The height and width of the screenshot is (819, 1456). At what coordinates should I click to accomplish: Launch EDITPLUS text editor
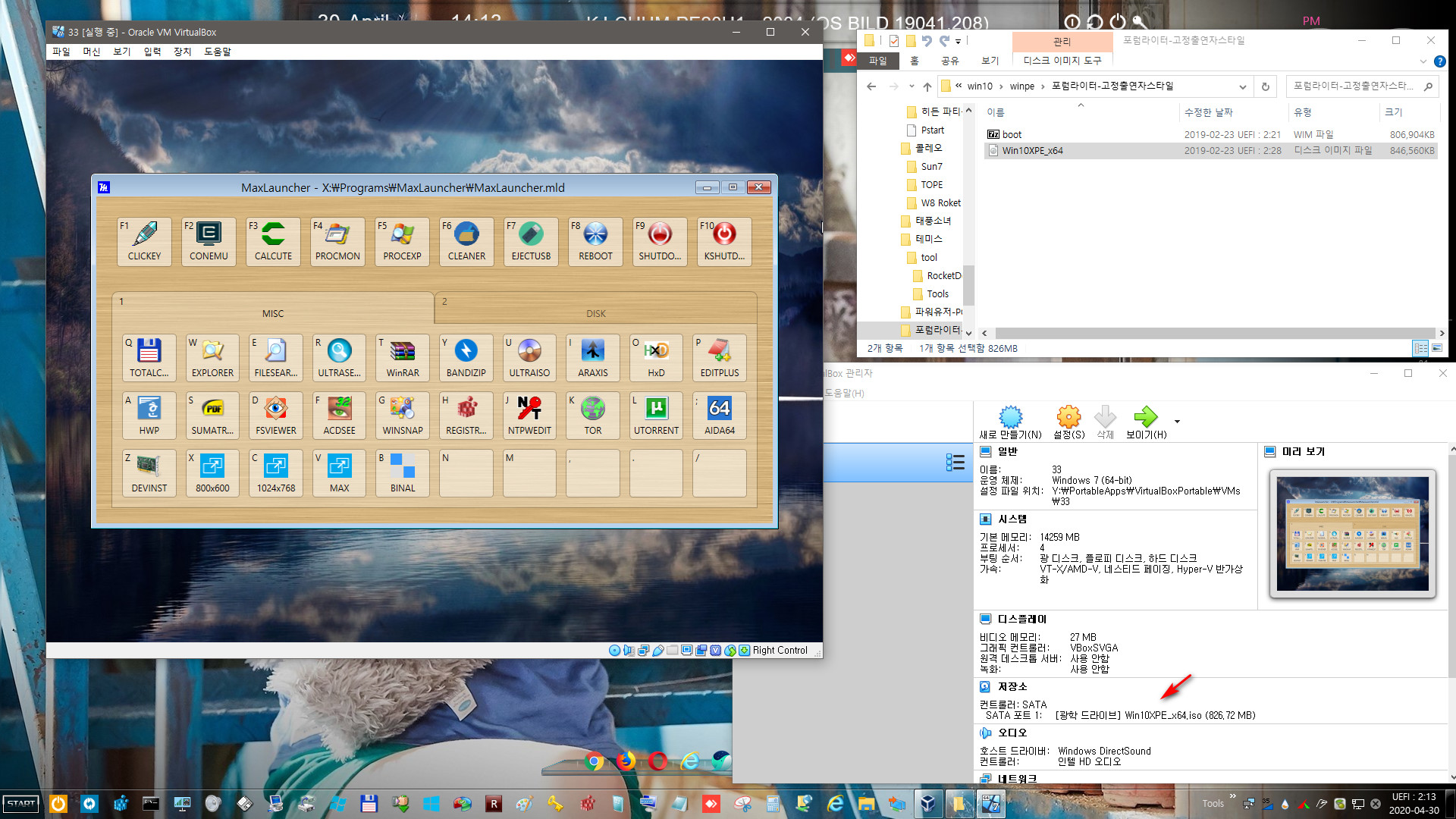coord(720,358)
